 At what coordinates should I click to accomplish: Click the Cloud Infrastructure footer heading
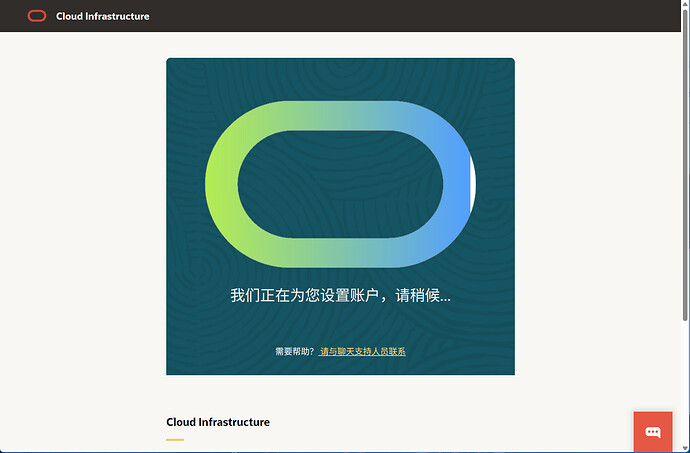(x=218, y=422)
